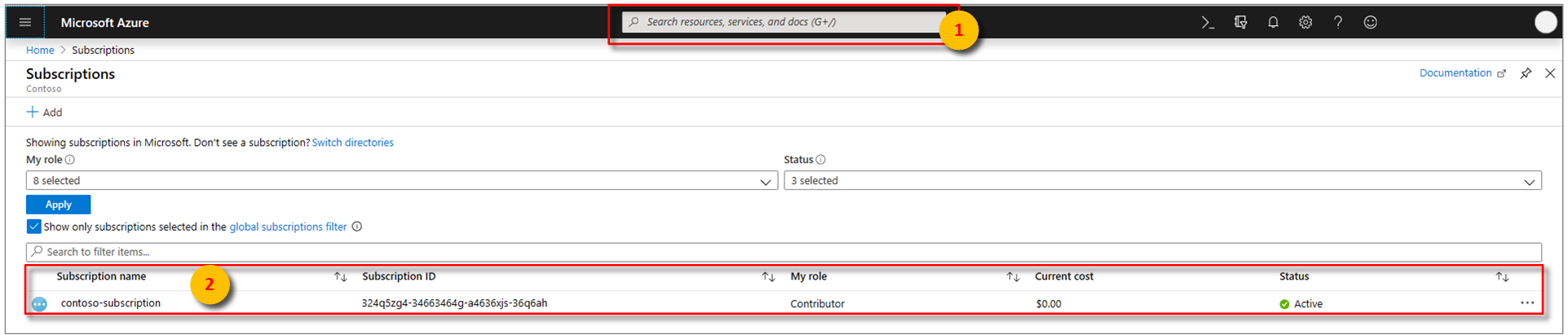Click the Status column header

point(1294,277)
